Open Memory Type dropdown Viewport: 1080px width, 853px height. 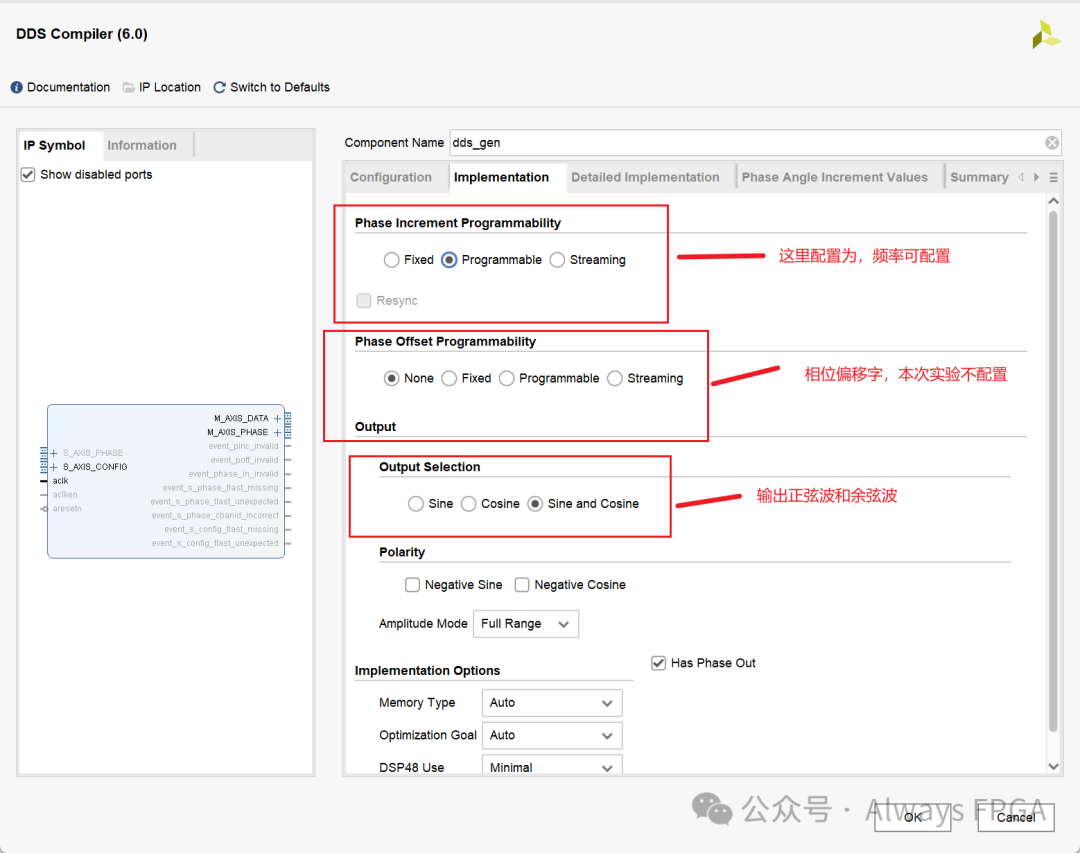552,703
